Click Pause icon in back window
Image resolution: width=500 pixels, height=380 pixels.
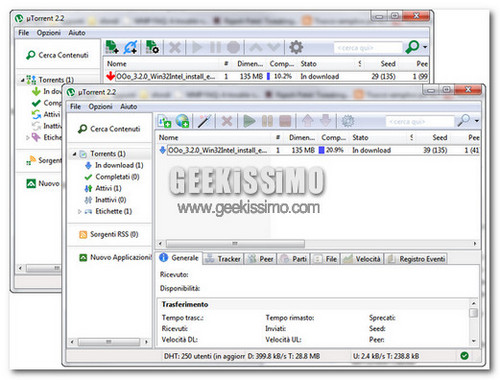215,47
